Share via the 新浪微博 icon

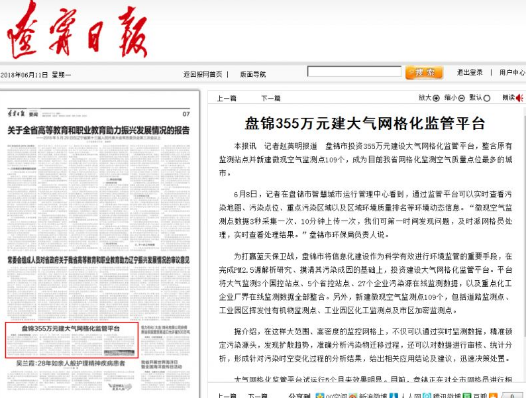tap(353, 396)
